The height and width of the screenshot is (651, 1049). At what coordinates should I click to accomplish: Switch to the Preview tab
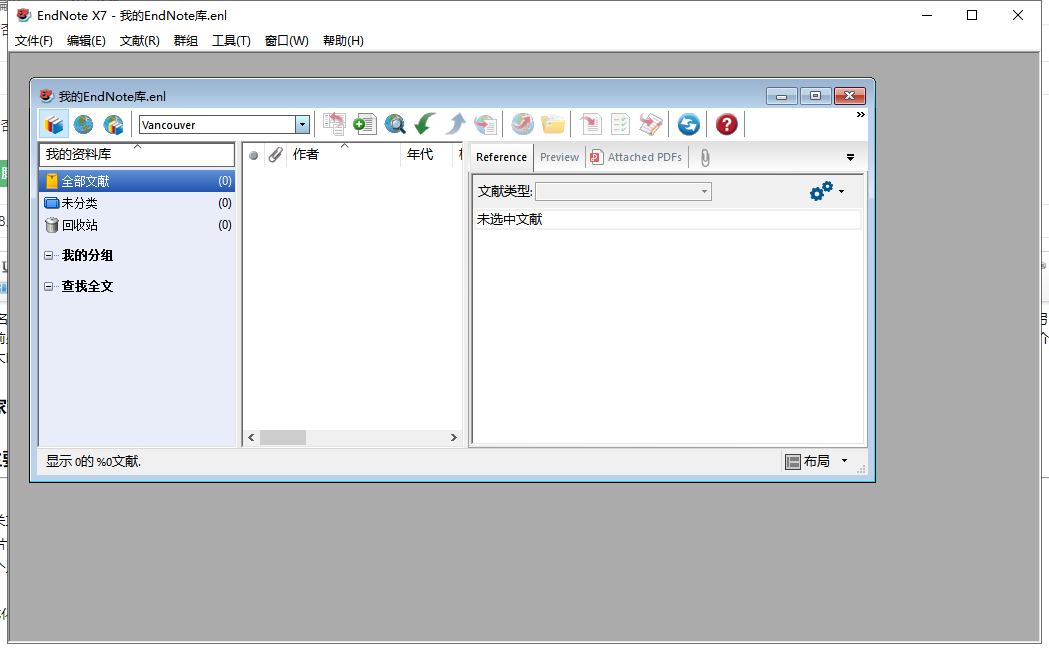[559, 157]
